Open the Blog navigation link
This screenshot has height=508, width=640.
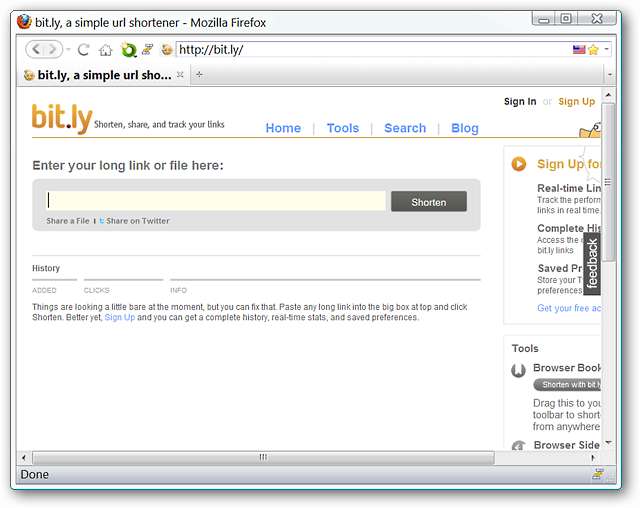coord(465,128)
